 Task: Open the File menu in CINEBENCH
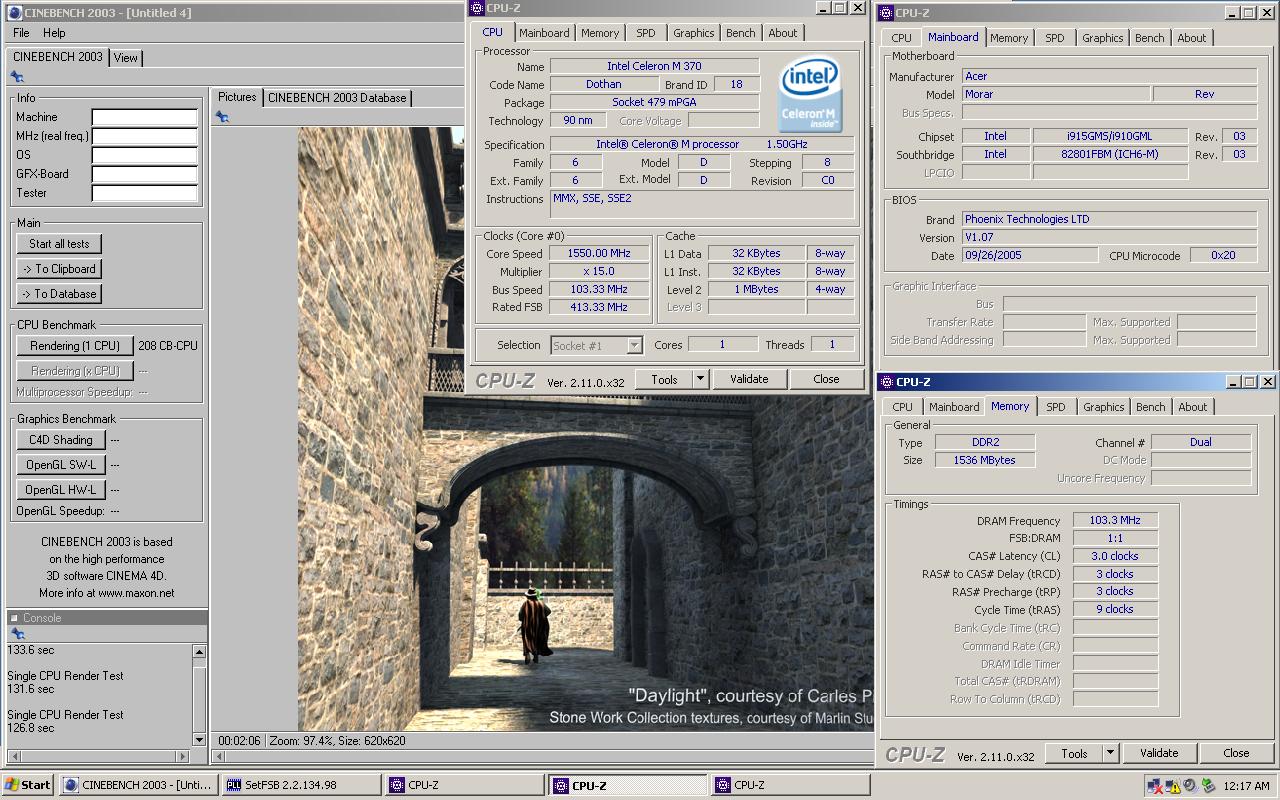[21, 33]
